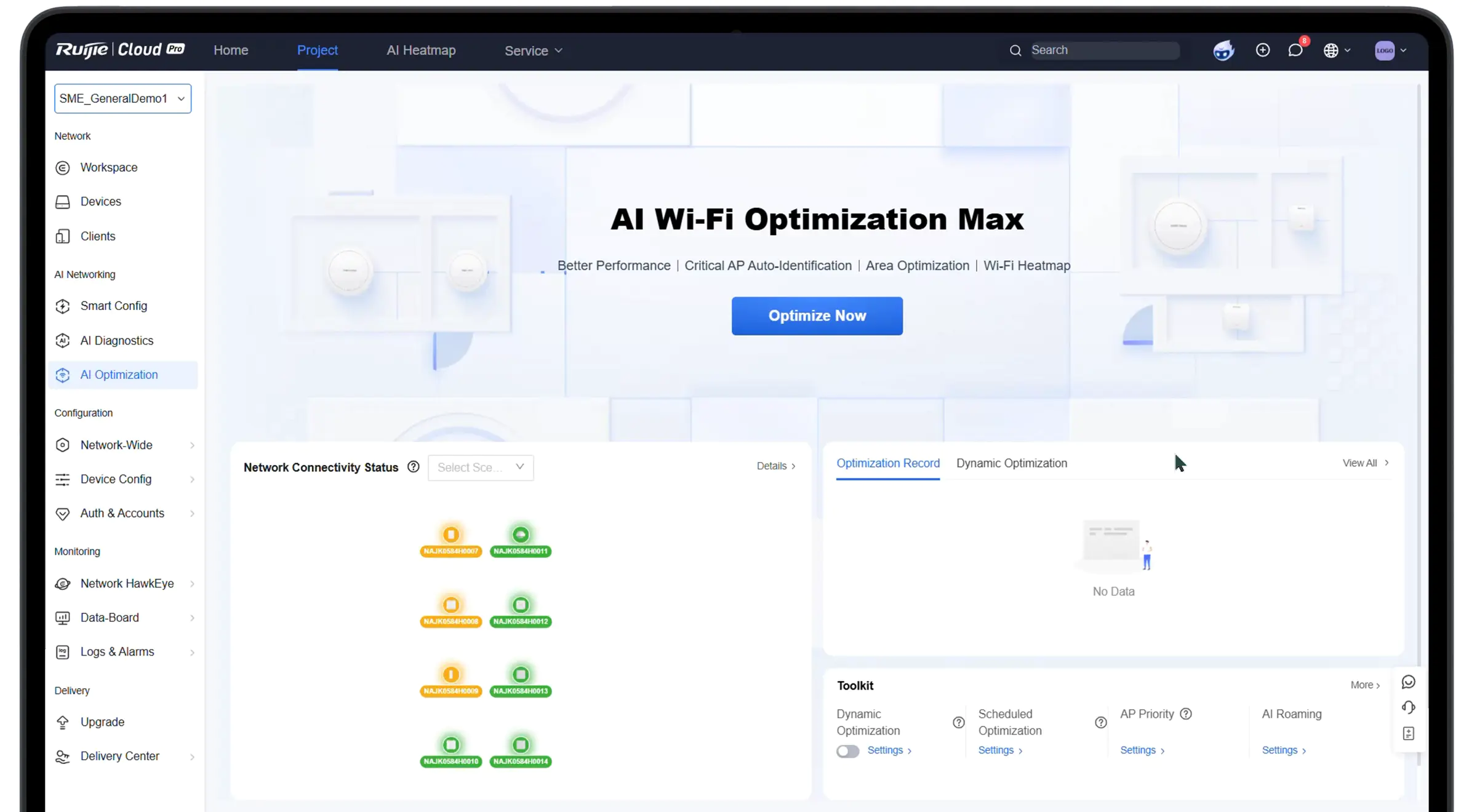The width and height of the screenshot is (1477, 812).
Task: Click the Search input field
Action: pyautogui.click(x=1103, y=50)
